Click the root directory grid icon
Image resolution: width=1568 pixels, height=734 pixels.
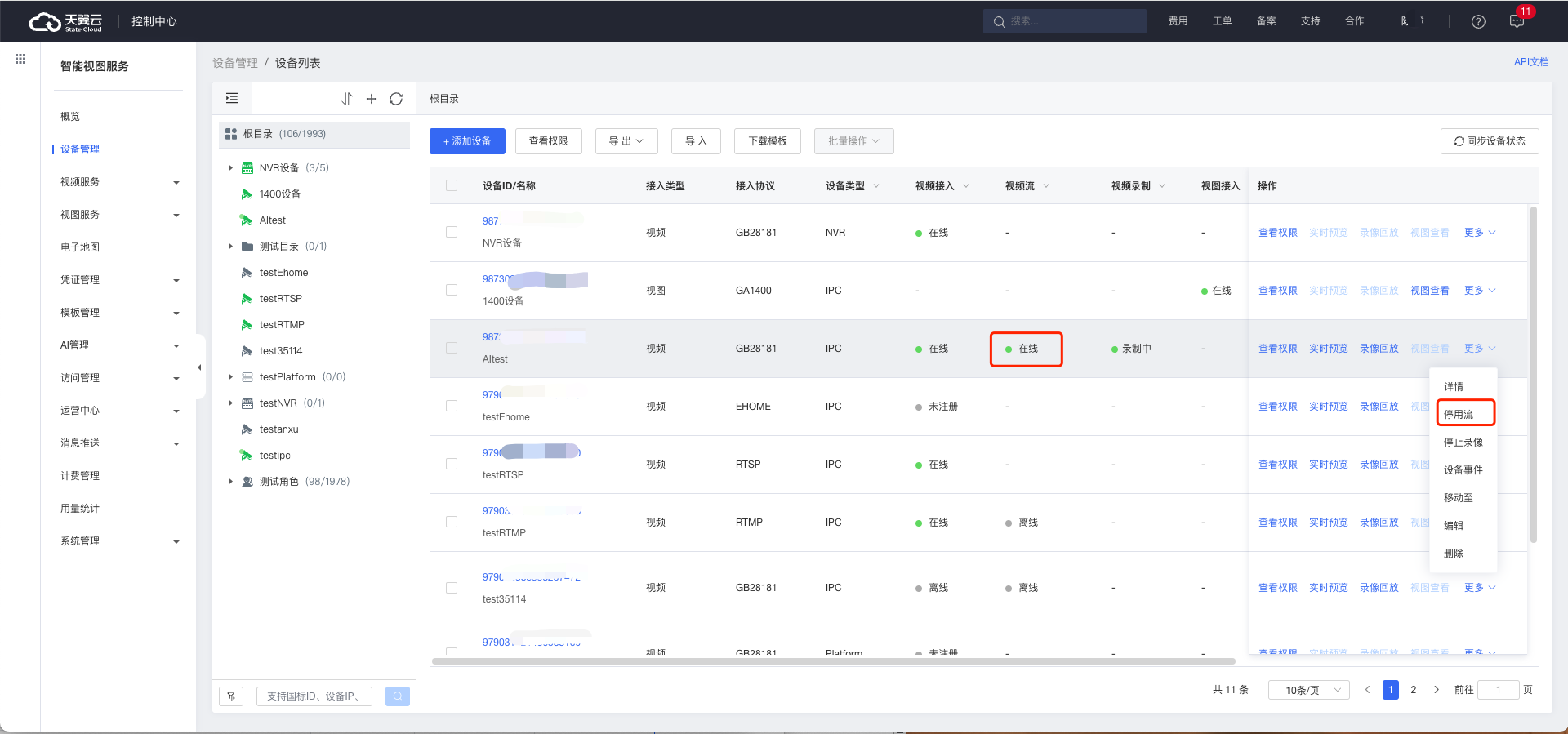231,134
